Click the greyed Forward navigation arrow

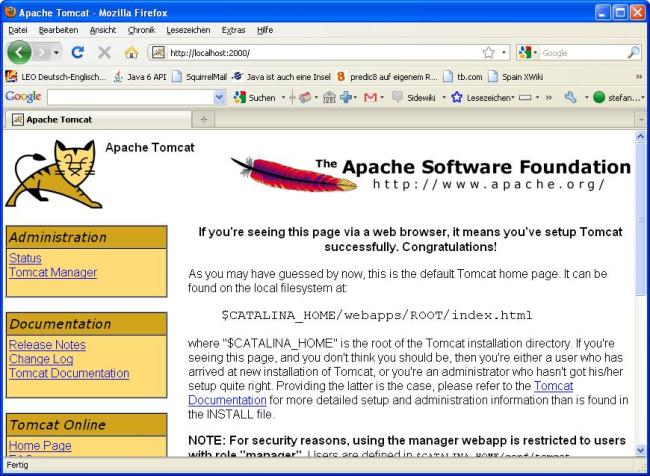pos(41,52)
